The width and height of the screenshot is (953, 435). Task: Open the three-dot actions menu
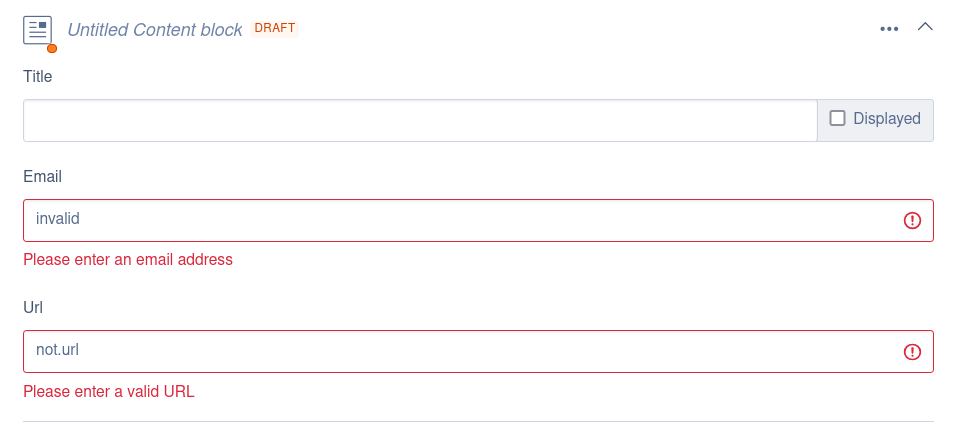[889, 29]
